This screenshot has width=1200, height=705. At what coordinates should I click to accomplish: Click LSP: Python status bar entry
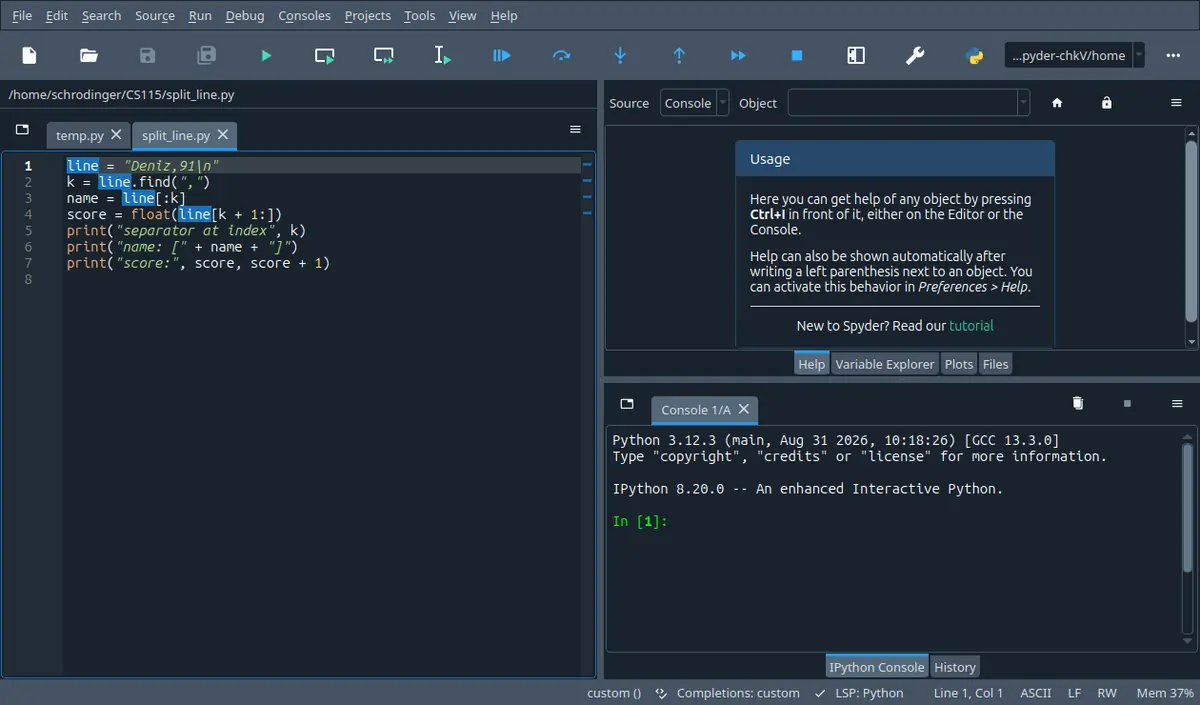point(858,693)
